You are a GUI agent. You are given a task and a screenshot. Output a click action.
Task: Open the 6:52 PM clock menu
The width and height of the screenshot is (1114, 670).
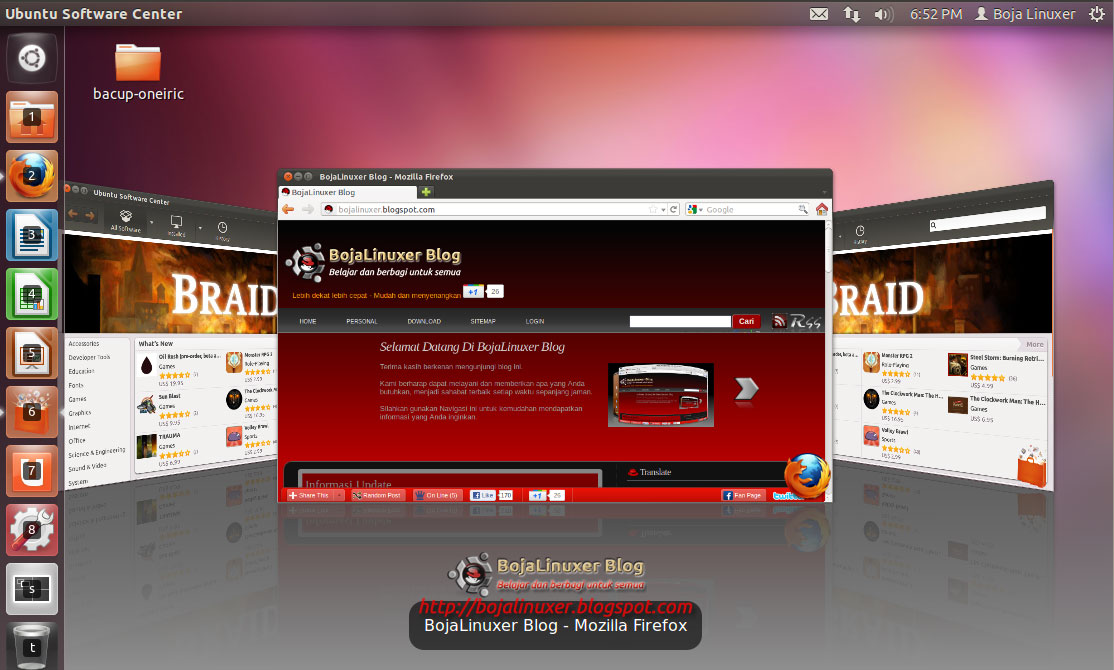coord(936,13)
